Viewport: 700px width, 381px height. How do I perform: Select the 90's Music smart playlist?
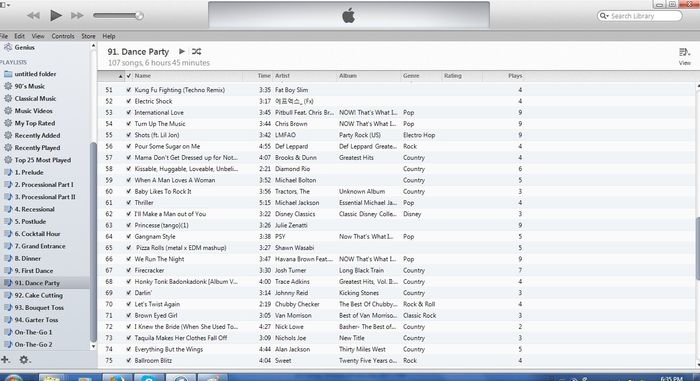point(29,86)
